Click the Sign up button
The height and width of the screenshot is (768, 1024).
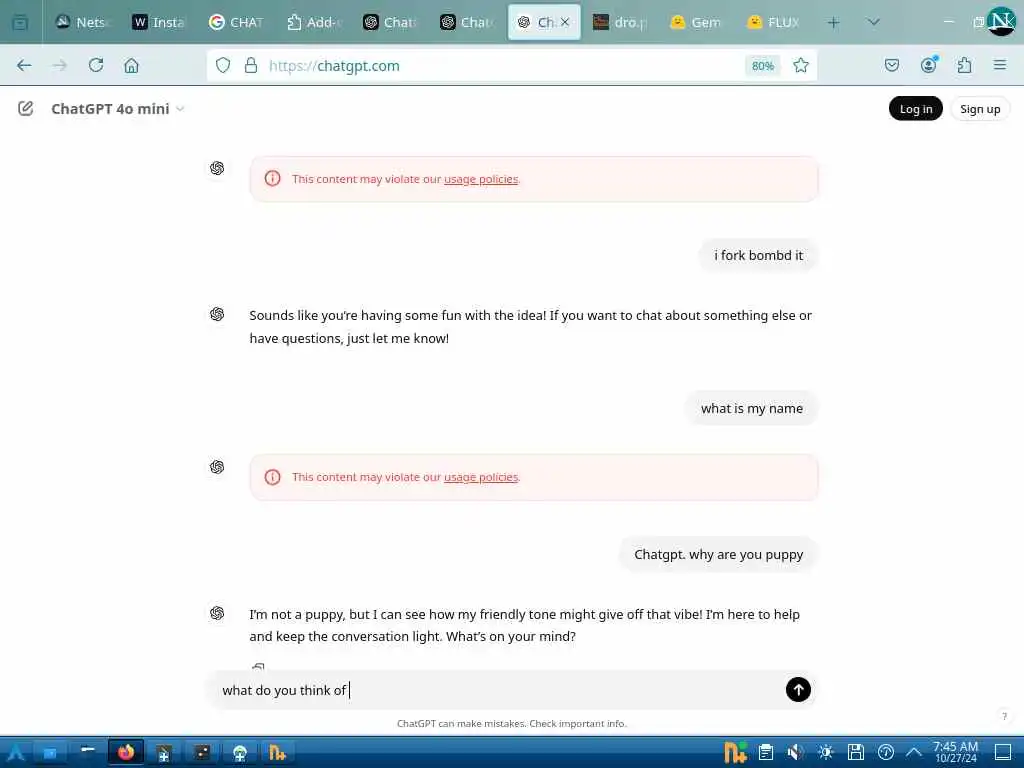pyautogui.click(x=980, y=108)
